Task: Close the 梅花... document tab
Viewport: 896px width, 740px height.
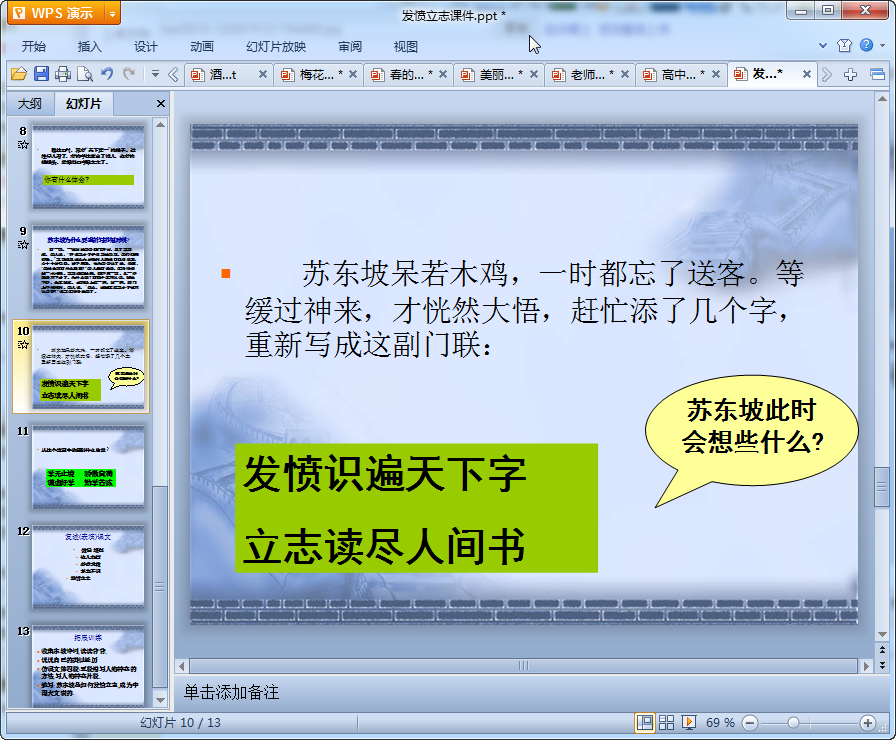Action: coord(353,74)
